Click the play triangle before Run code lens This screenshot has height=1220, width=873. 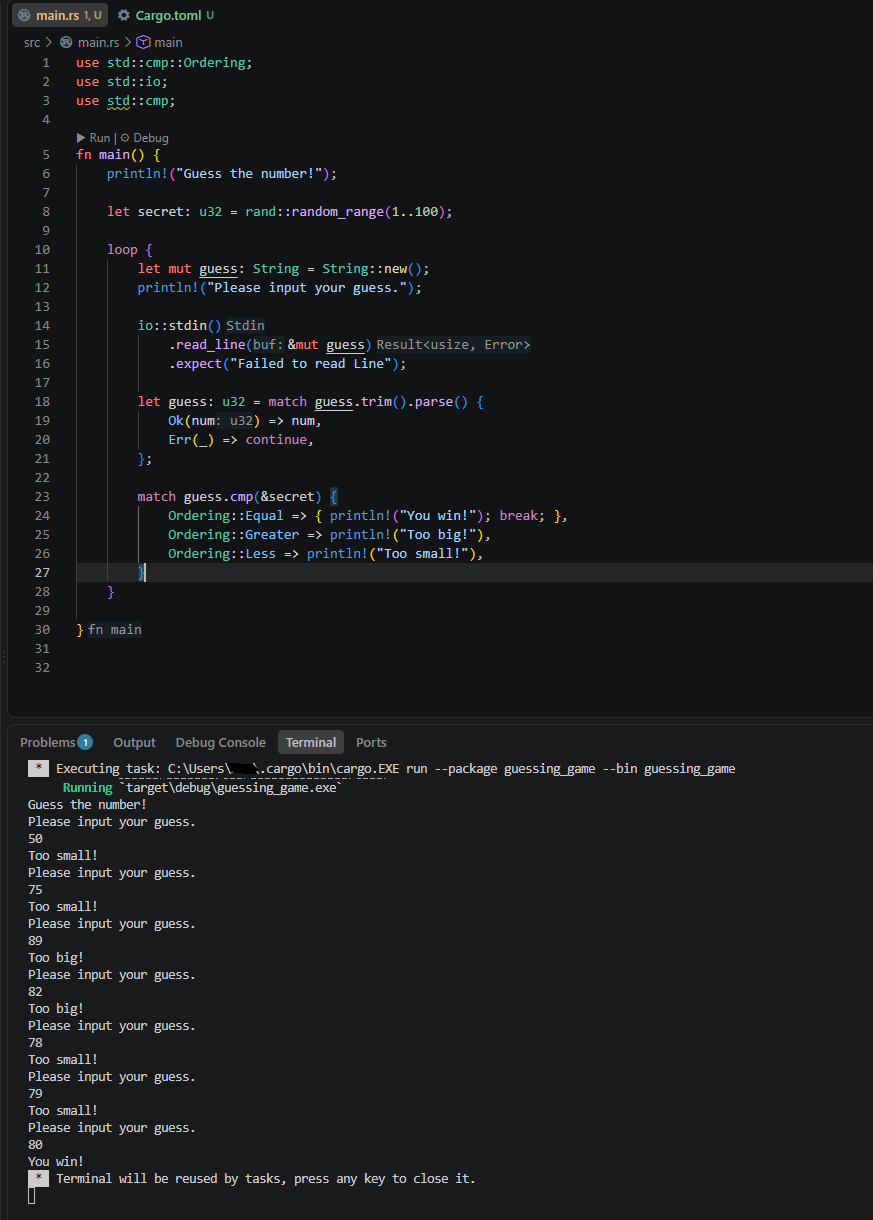[81, 138]
